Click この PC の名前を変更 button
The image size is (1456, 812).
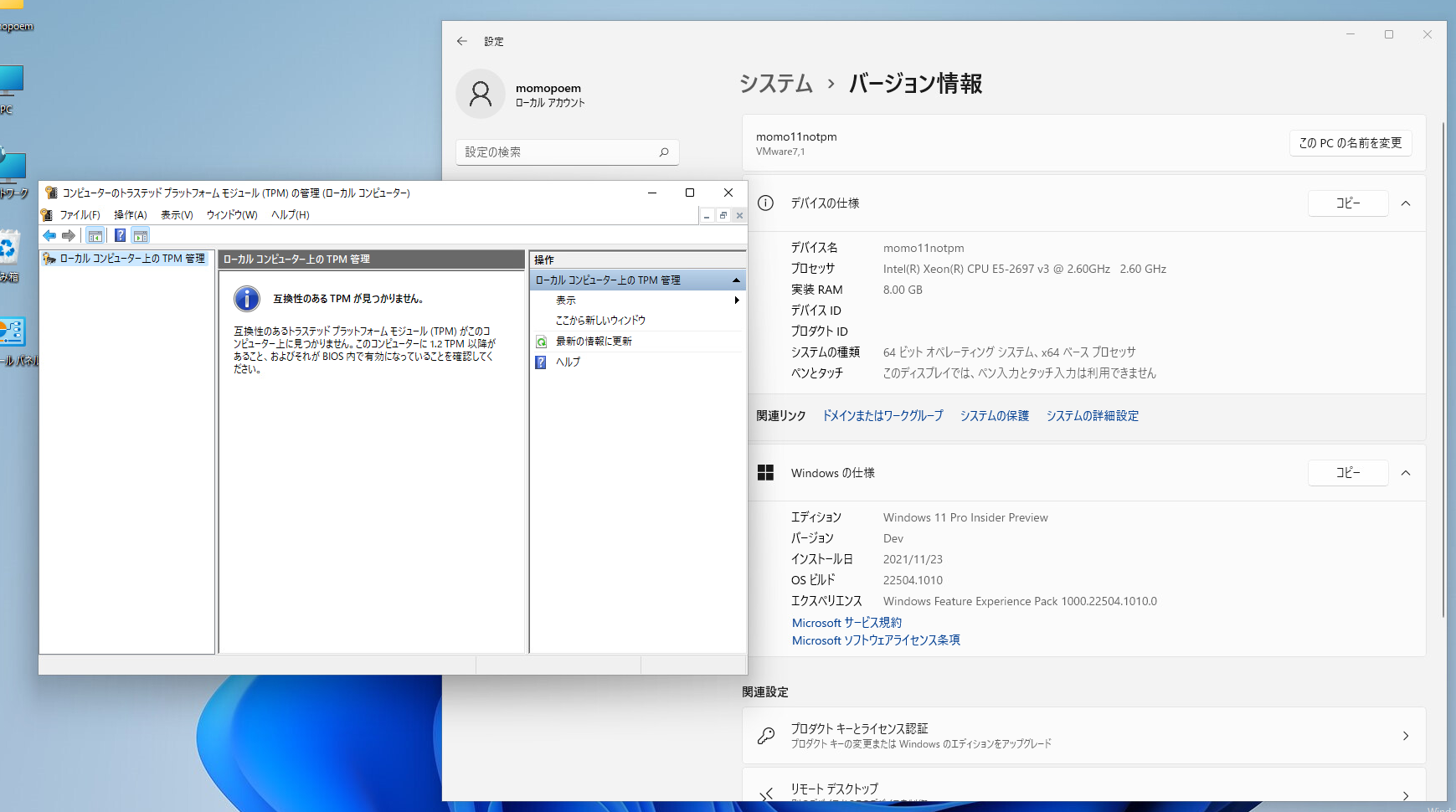click(x=1351, y=143)
